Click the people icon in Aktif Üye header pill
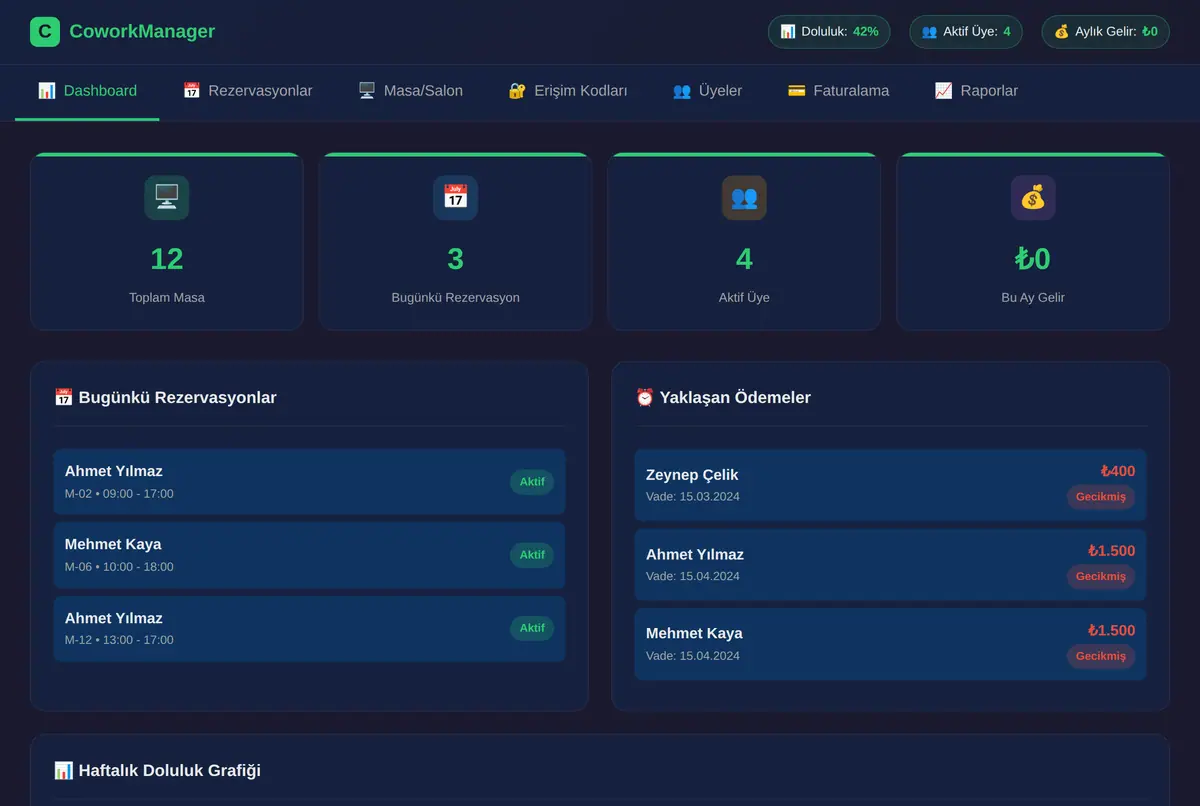 pos(929,32)
